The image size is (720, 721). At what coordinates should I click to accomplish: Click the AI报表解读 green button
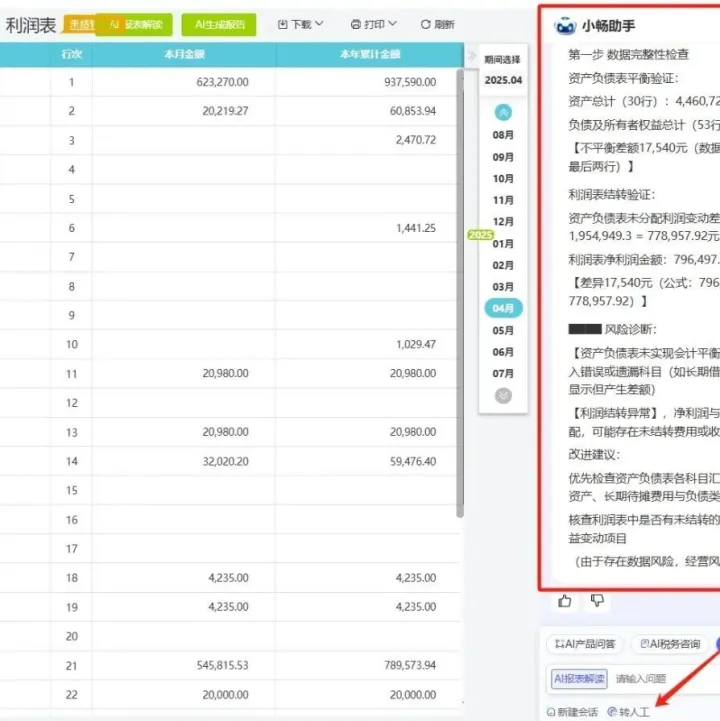coord(134,24)
